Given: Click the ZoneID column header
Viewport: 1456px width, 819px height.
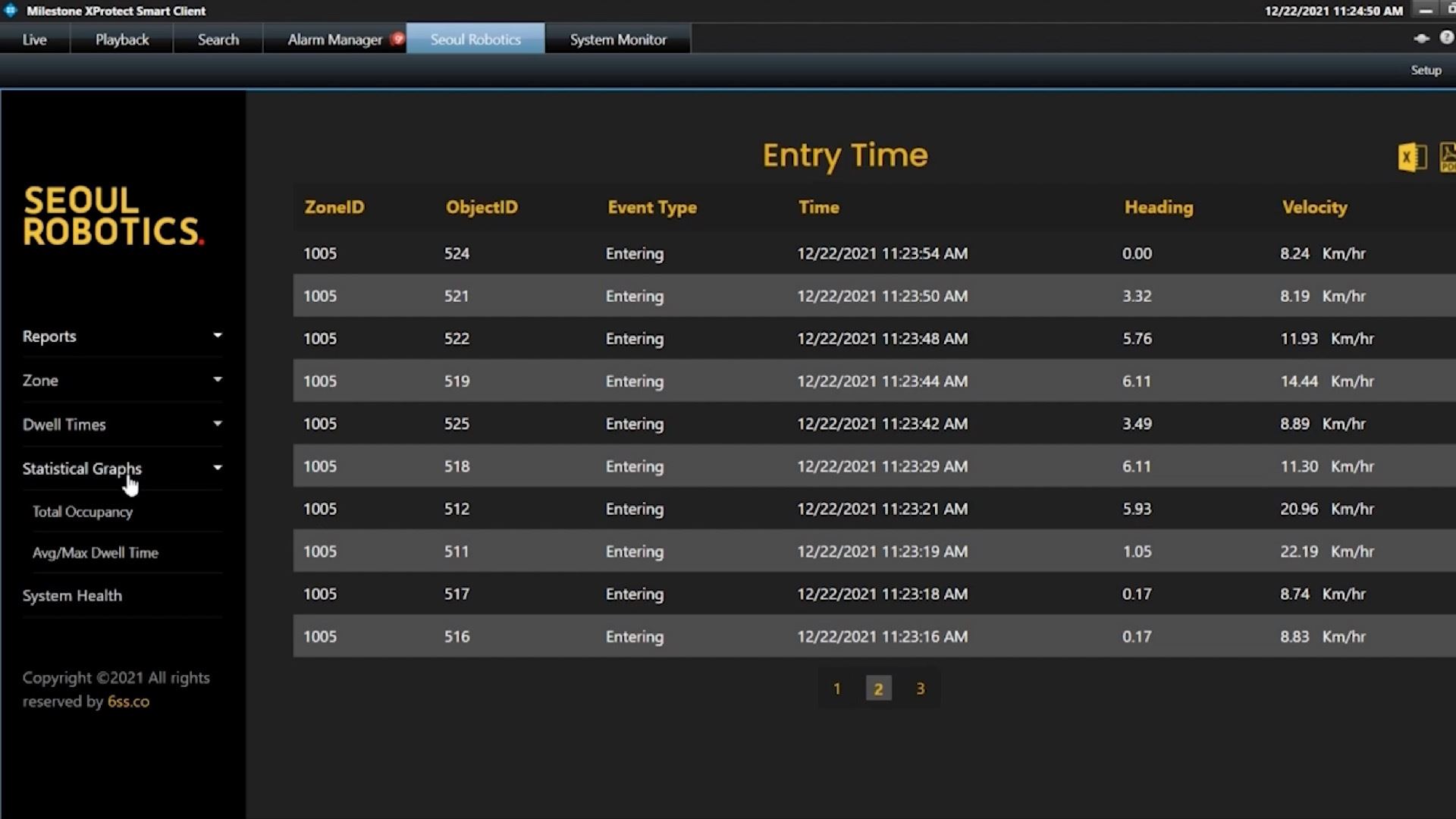Looking at the screenshot, I should click(x=334, y=207).
